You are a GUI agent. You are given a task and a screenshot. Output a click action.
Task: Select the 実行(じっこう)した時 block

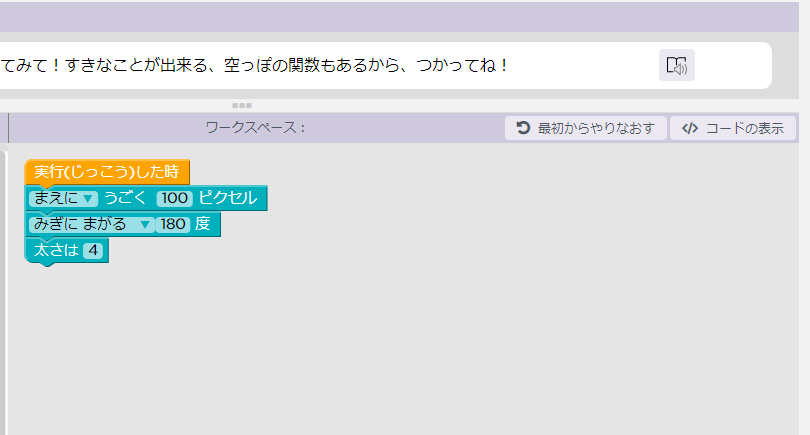coord(107,172)
